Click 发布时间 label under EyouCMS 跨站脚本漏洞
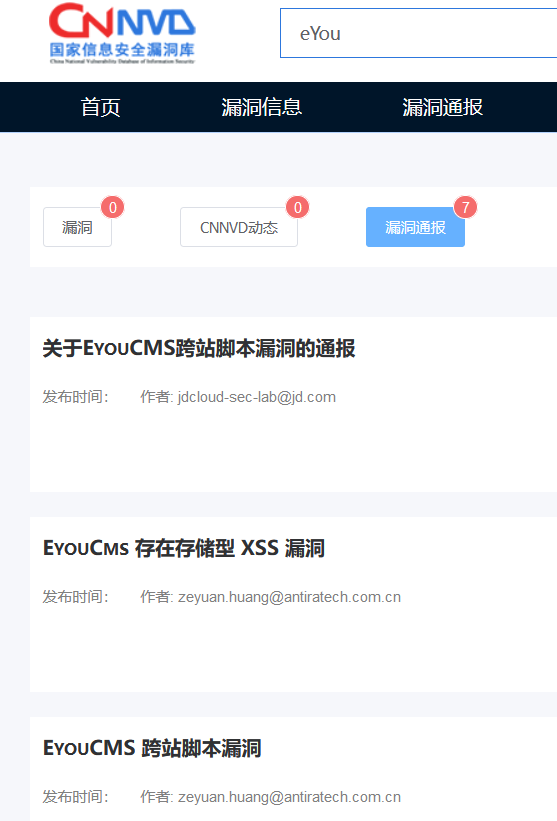Viewport: 557px width, 821px height. click(75, 797)
